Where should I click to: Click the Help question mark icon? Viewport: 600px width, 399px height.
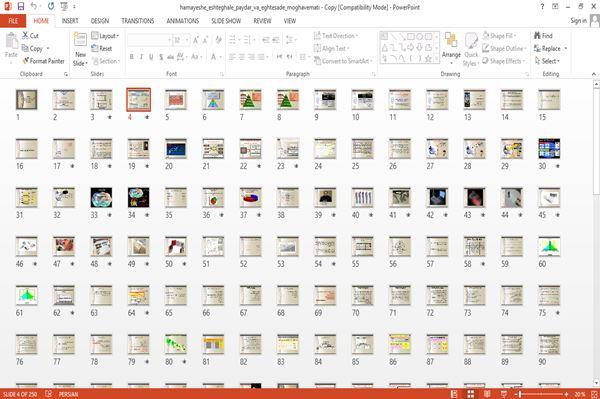pyautogui.click(x=542, y=7)
